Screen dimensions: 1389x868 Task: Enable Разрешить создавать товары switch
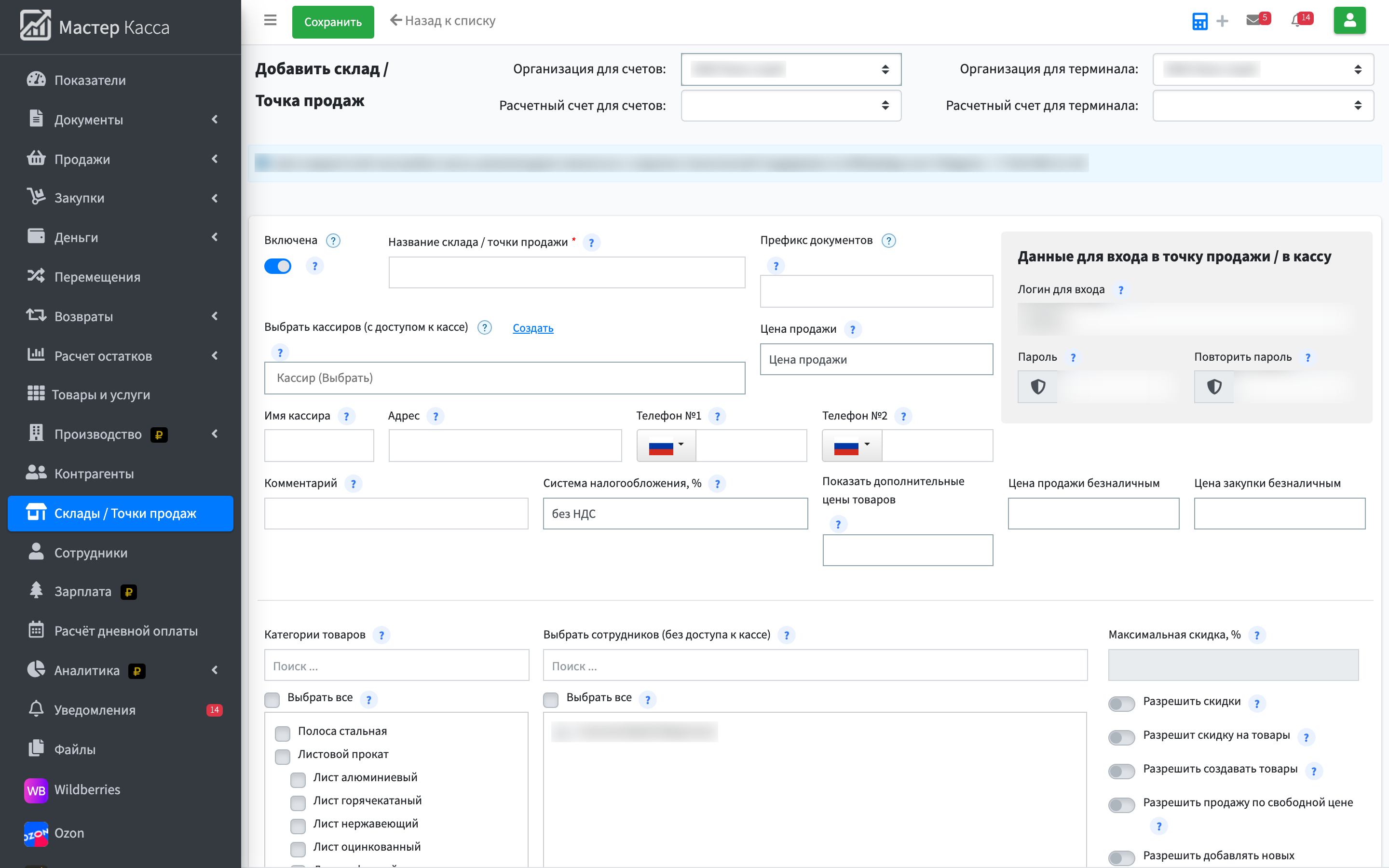(x=1121, y=771)
